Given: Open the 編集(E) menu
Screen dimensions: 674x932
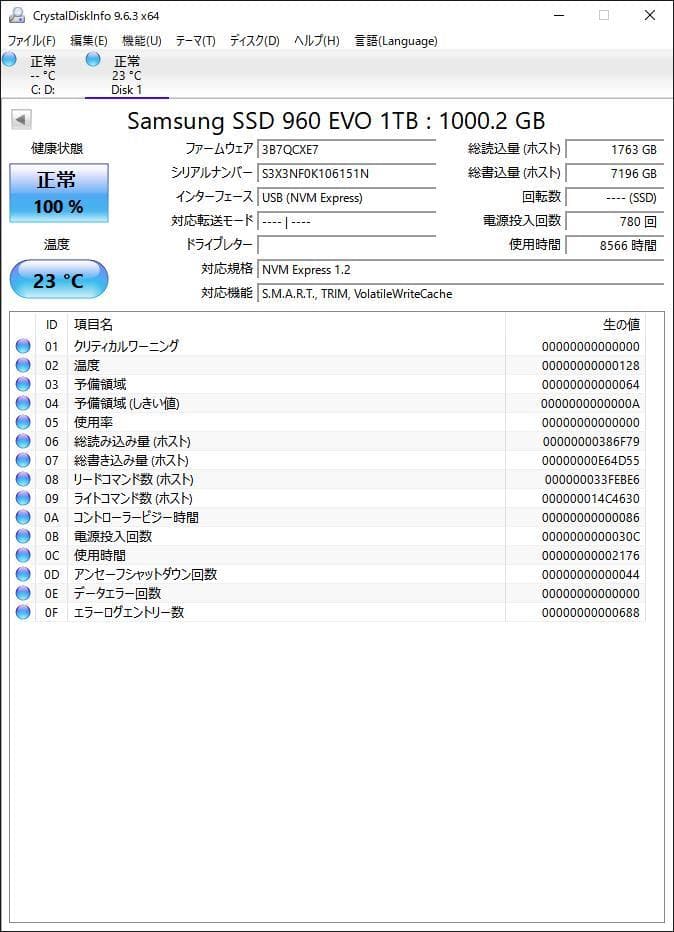Looking at the screenshot, I should pyautogui.click(x=89, y=40).
